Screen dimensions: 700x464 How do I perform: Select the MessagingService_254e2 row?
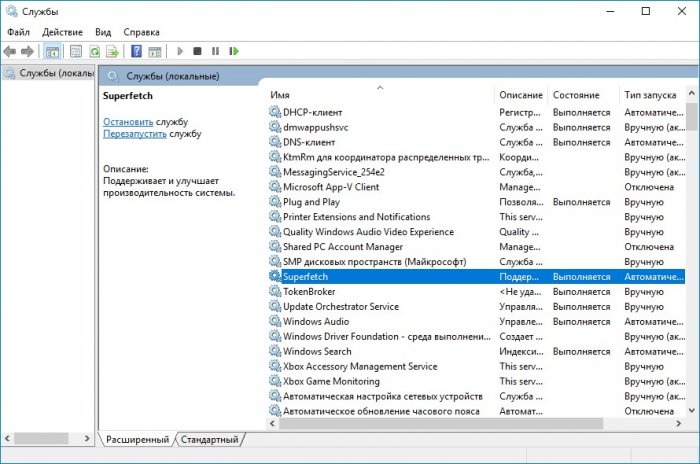tap(476, 172)
